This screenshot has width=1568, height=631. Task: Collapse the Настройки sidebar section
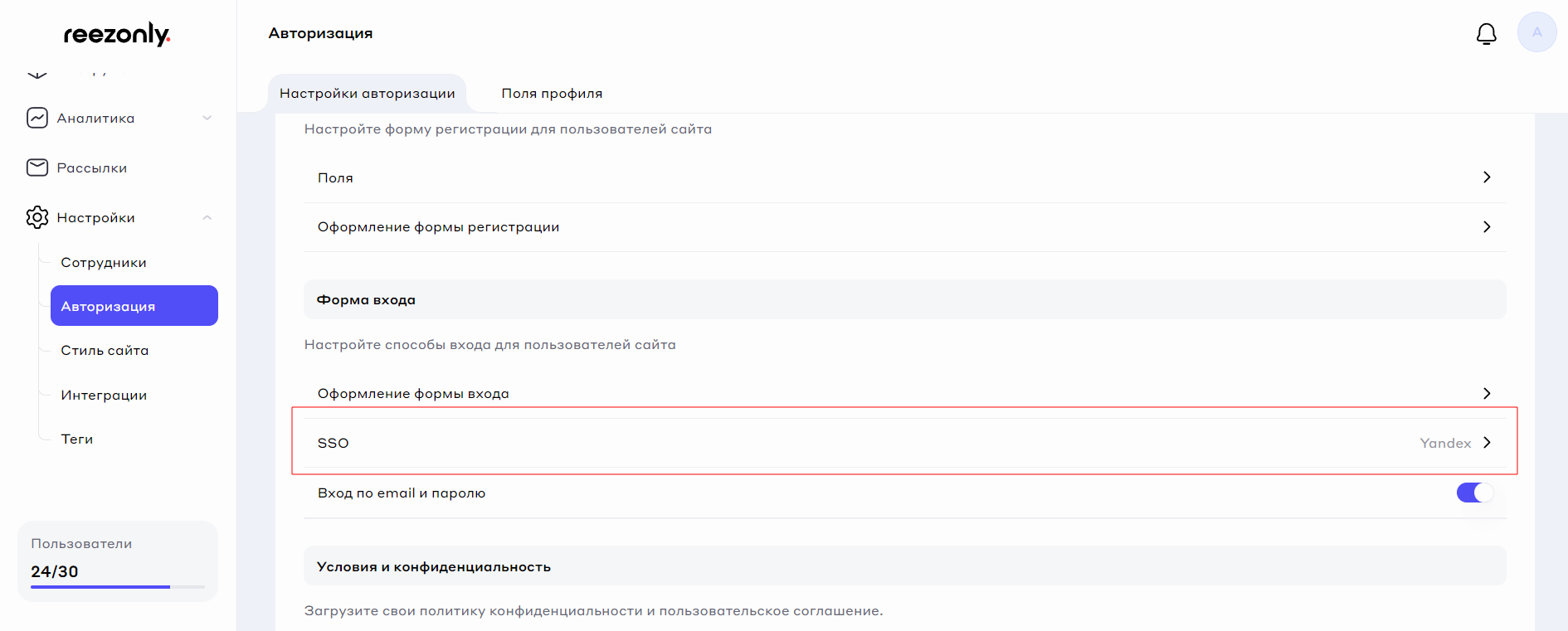(x=207, y=217)
